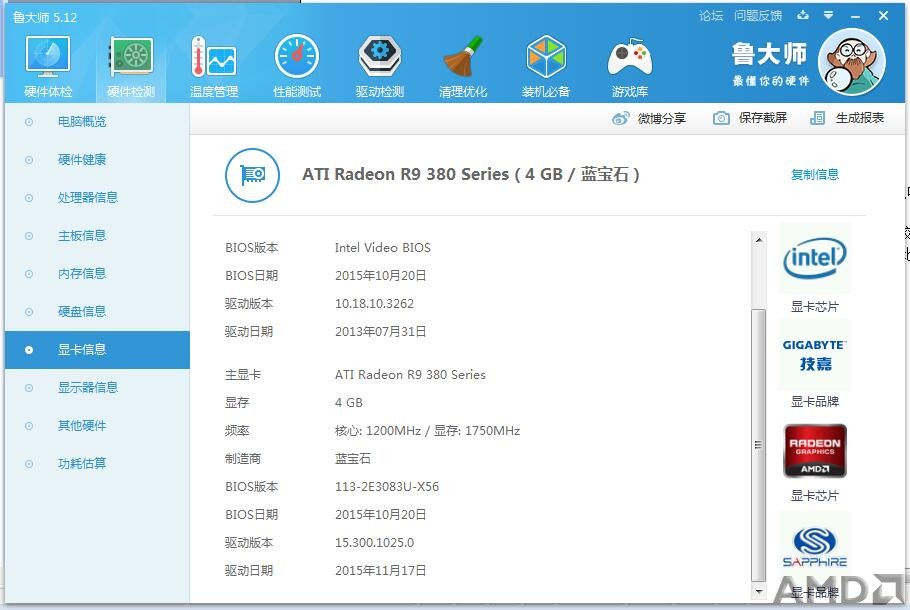The height and width of the screenshot is (610, 910).
Task: Click the camera icon for 保存截屏
Action: pos(721,118)
